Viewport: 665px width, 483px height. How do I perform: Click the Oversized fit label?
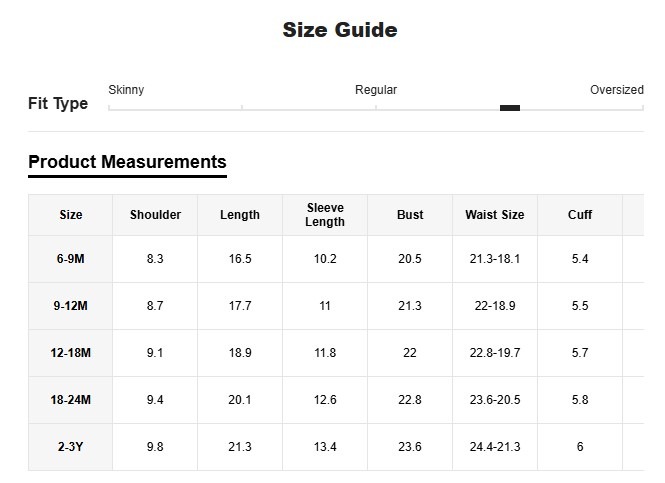pyautogui.click(x=616, y=90)
